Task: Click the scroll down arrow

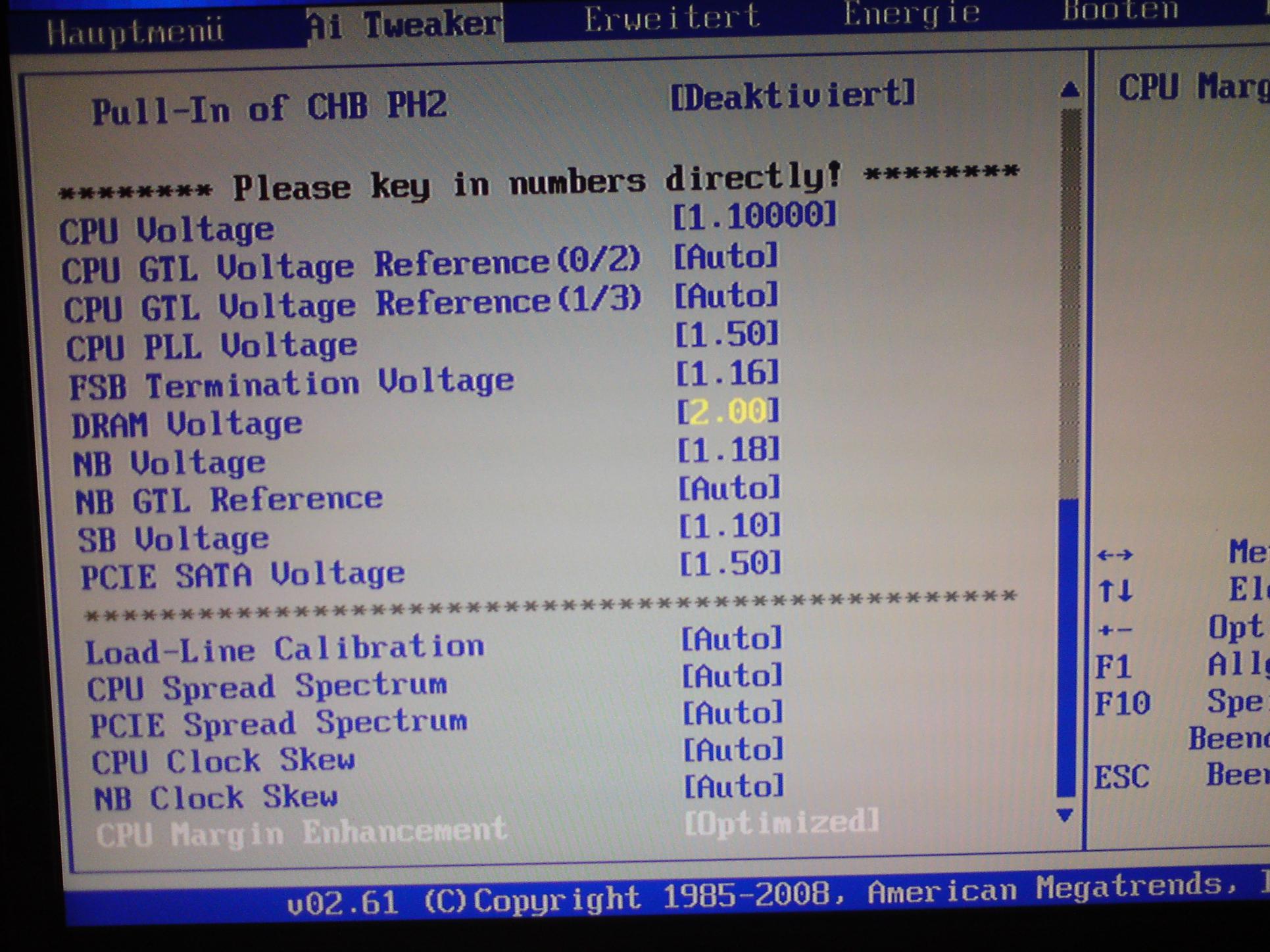Action: 1065,815
